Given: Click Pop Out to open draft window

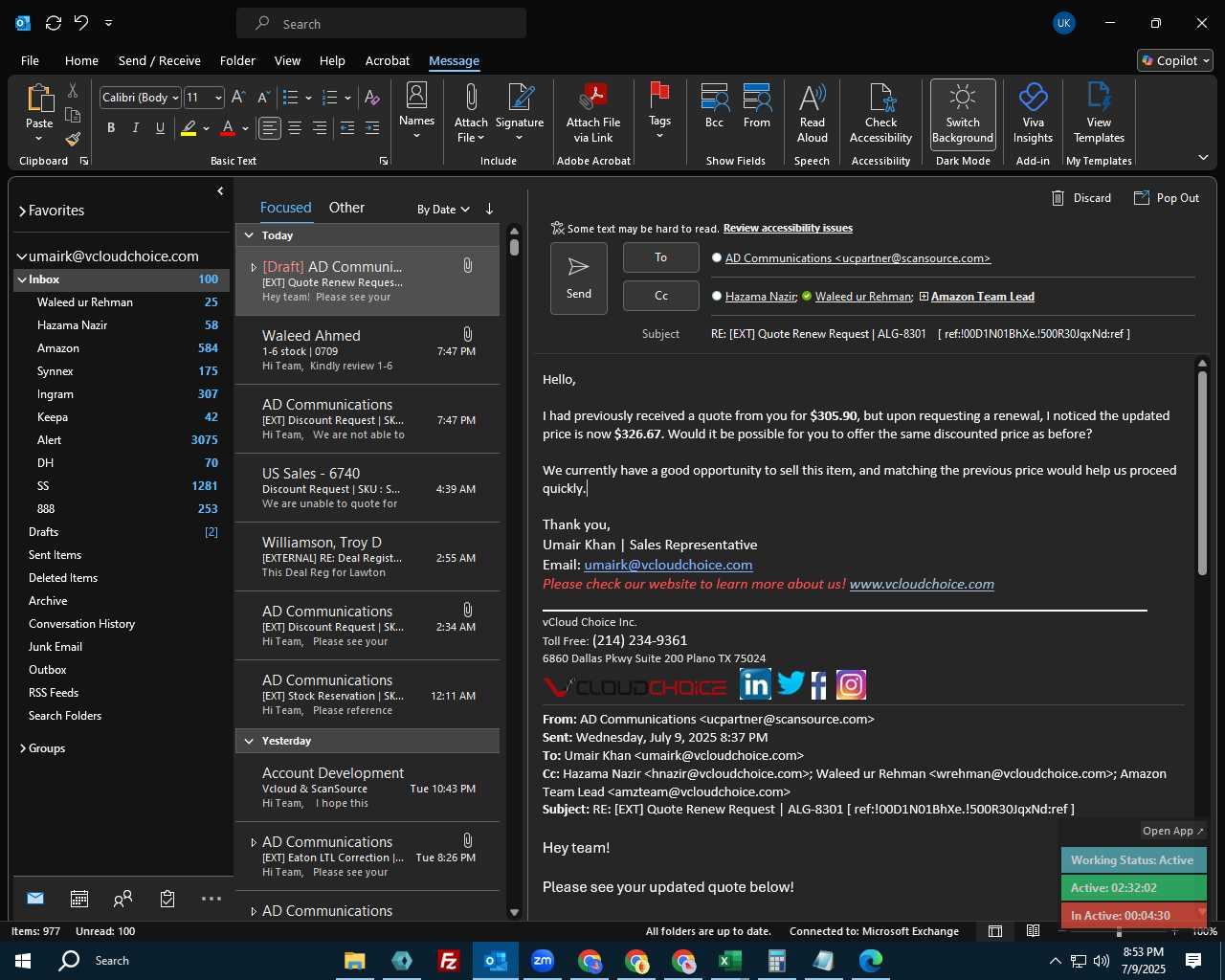Looking at the screenshot, I should point(1167,198).
